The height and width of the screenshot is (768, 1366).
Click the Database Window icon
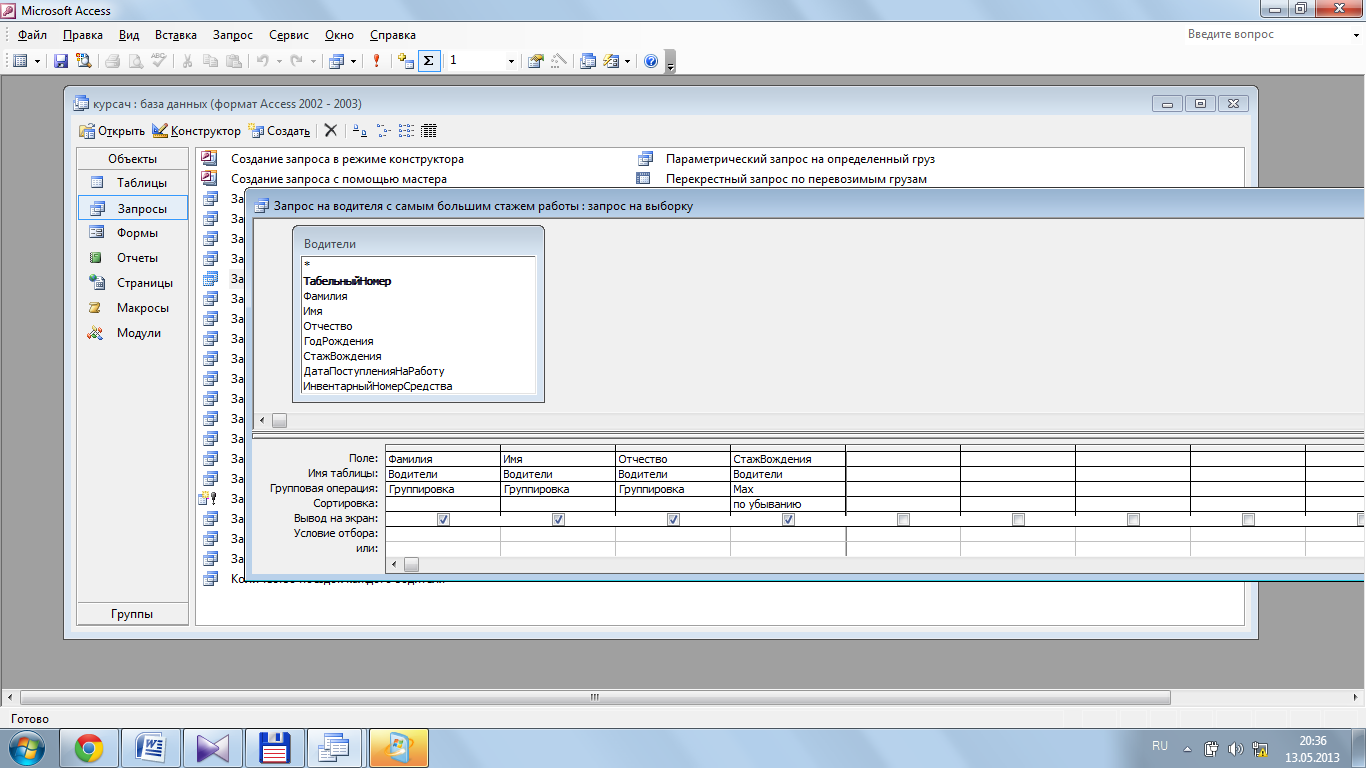pos(588,61)
